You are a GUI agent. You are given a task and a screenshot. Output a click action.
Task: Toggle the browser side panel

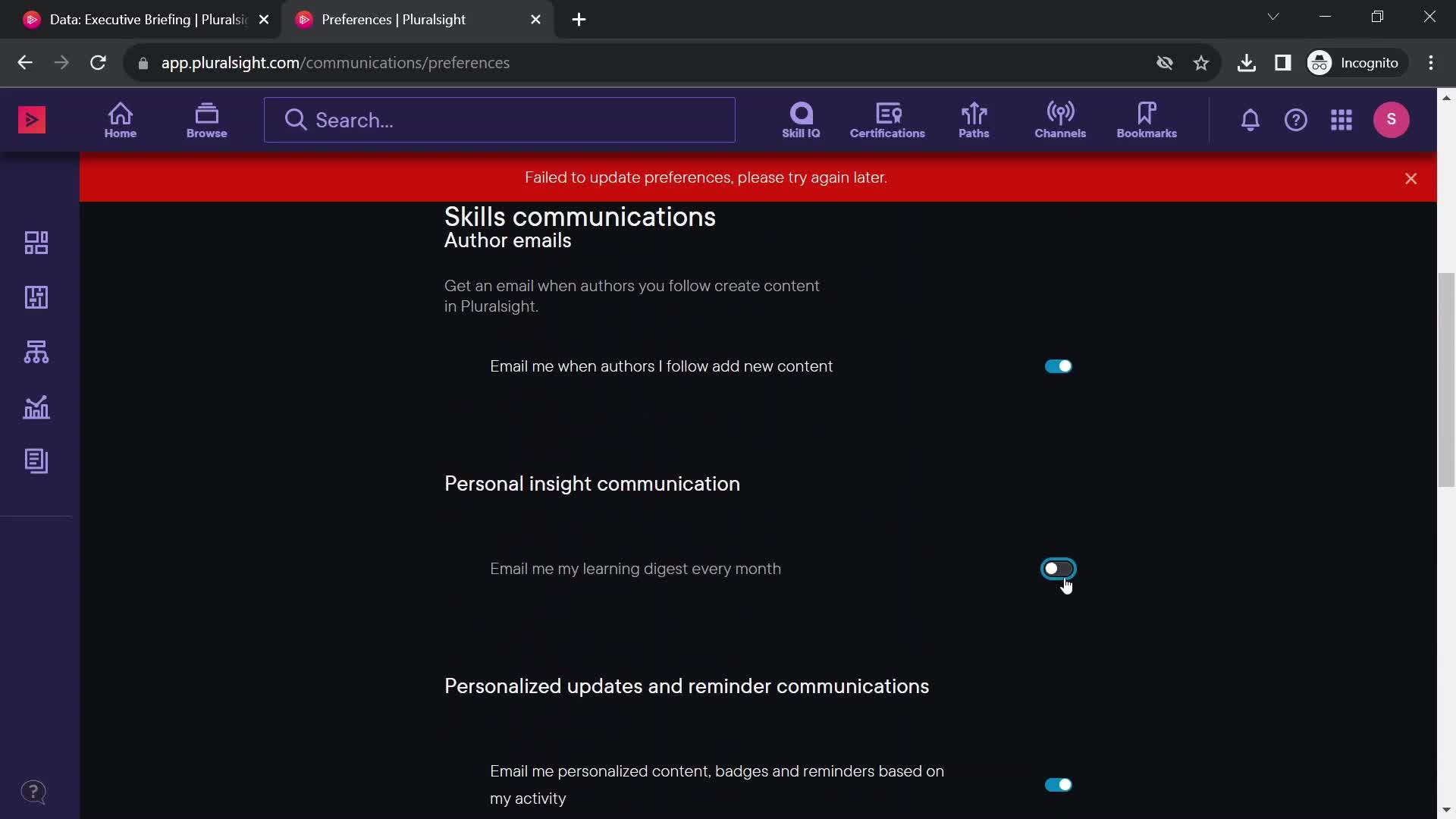coord(1283,63)
